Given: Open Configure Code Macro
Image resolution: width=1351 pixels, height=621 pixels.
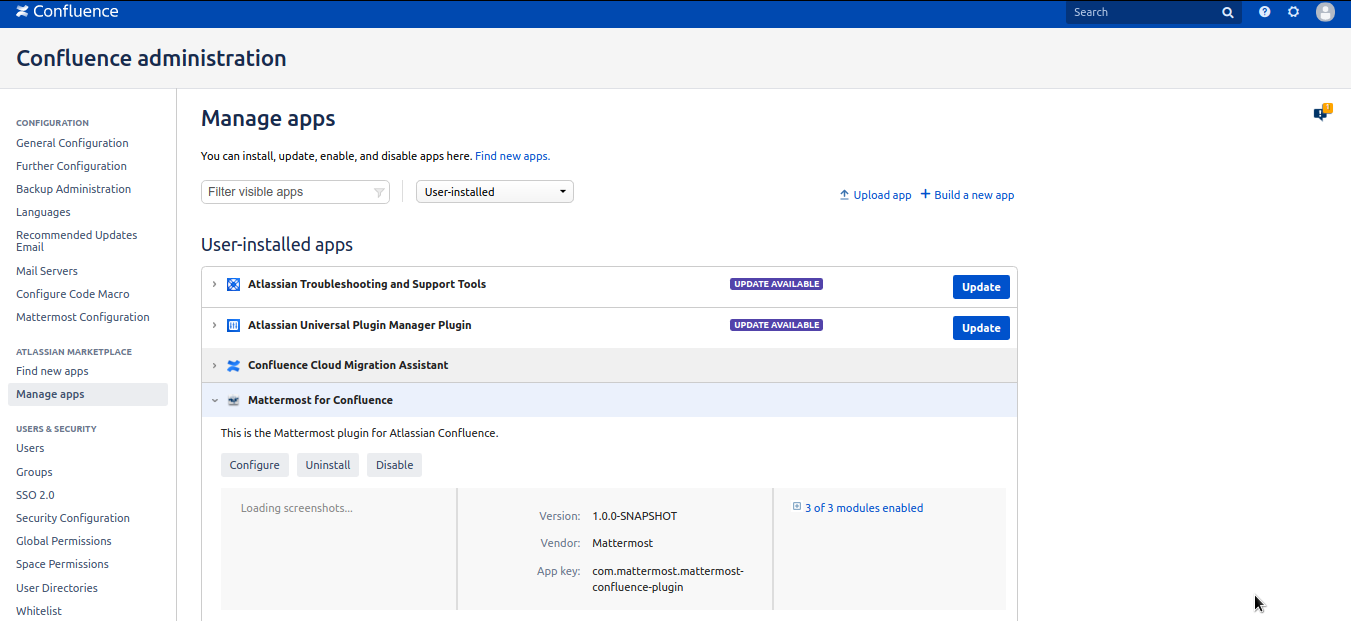Looking at the screenshot, I should pyautogui.click(x=73, y=294).
